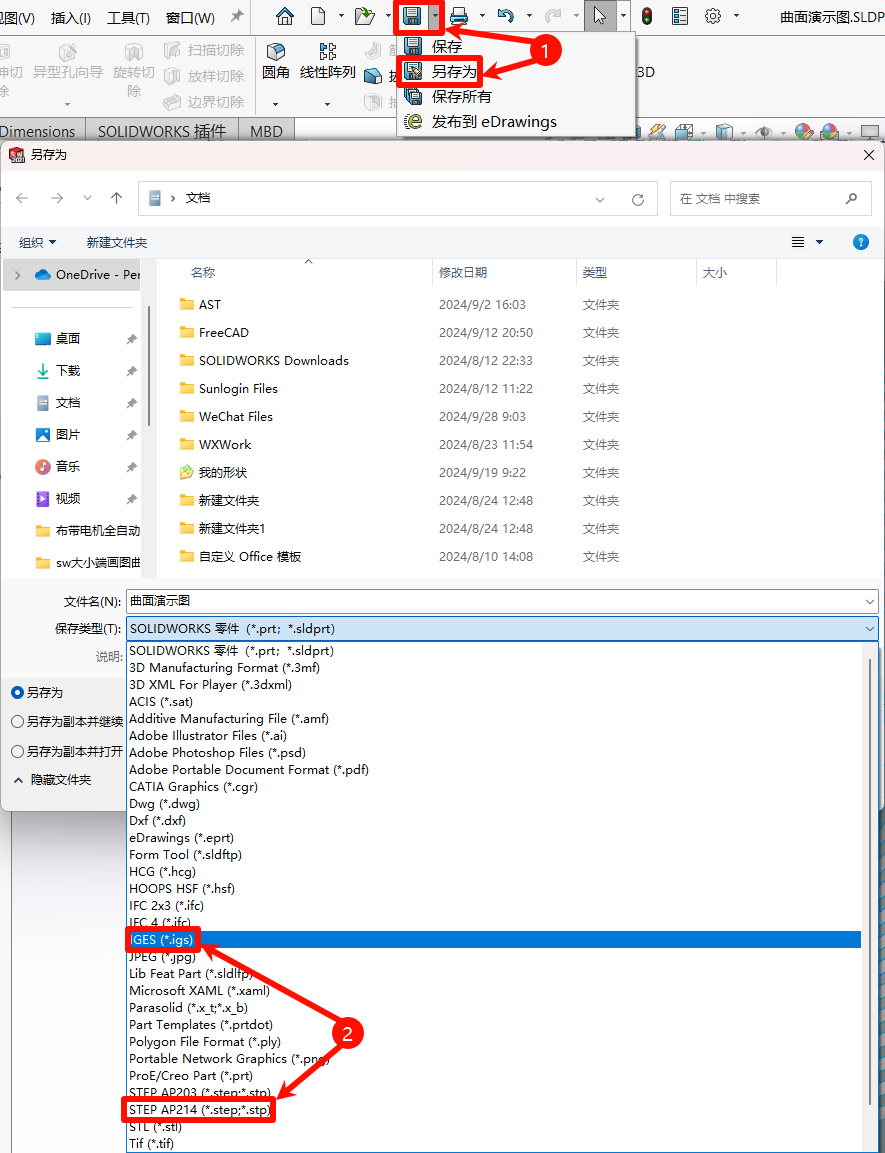This screenshot has height=1153, width=885.
Task: Select Adobe Portable Document Format (*.pdf) type
Action: pyautogui.click(x=493, y=770)
